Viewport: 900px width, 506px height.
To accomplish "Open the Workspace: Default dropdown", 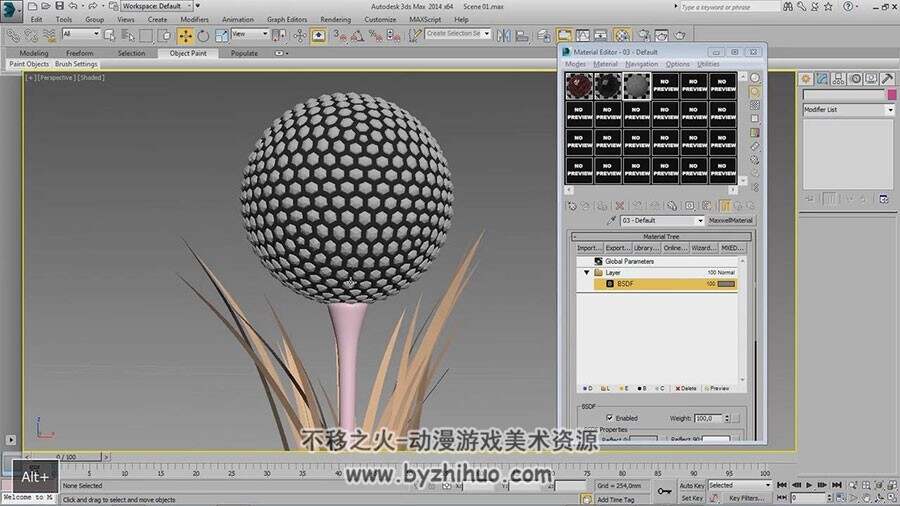I will coord(157,6).
